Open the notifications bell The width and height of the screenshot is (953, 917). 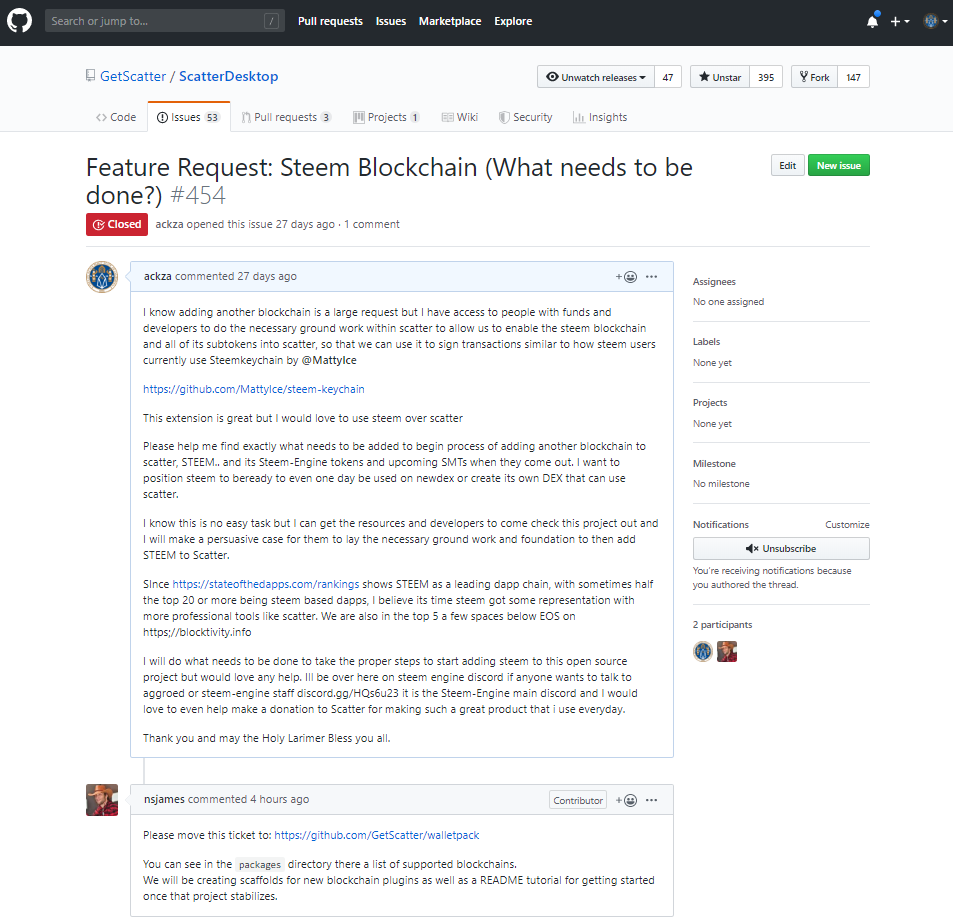(872, 21)
